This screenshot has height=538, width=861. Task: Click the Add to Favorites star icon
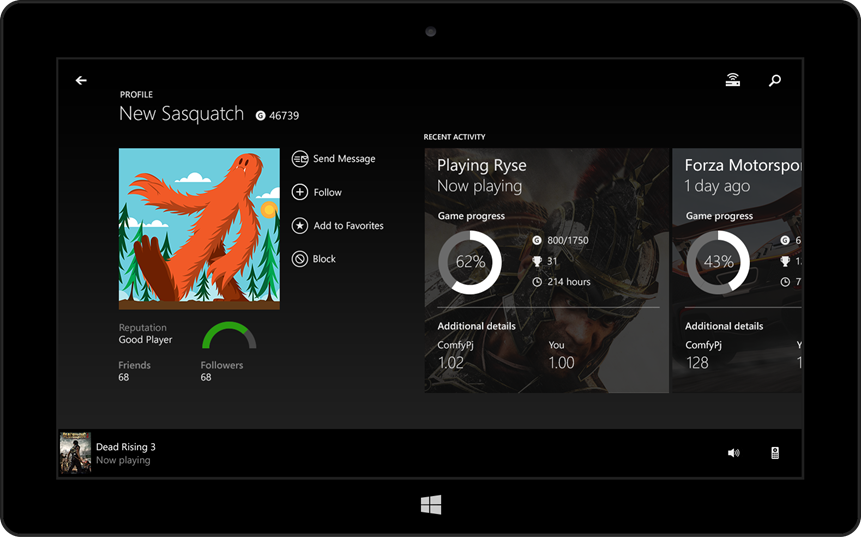[300, 226]
